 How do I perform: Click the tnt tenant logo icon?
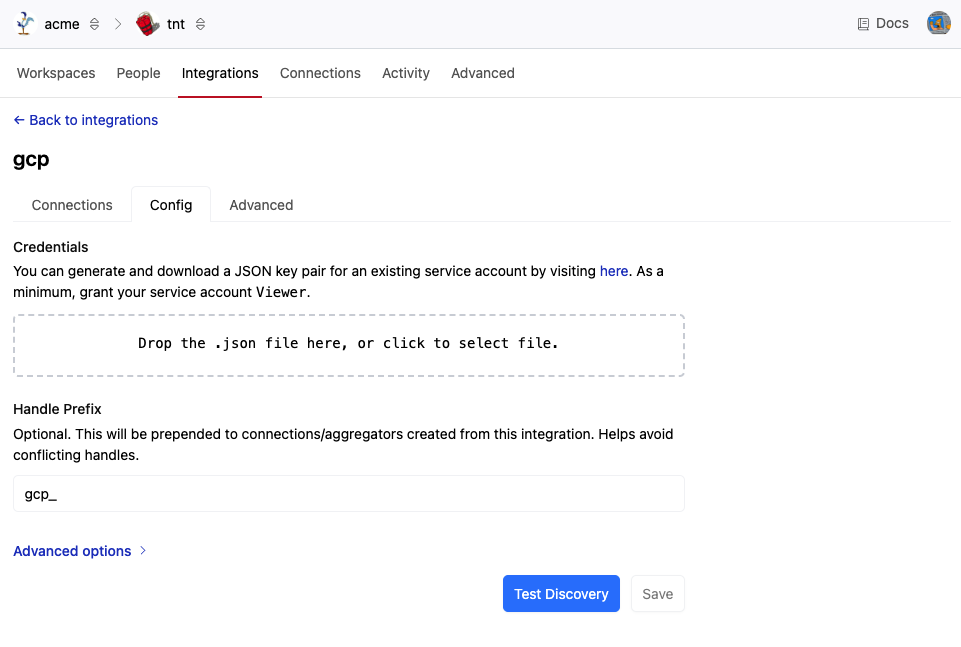[x=148, y=24]
